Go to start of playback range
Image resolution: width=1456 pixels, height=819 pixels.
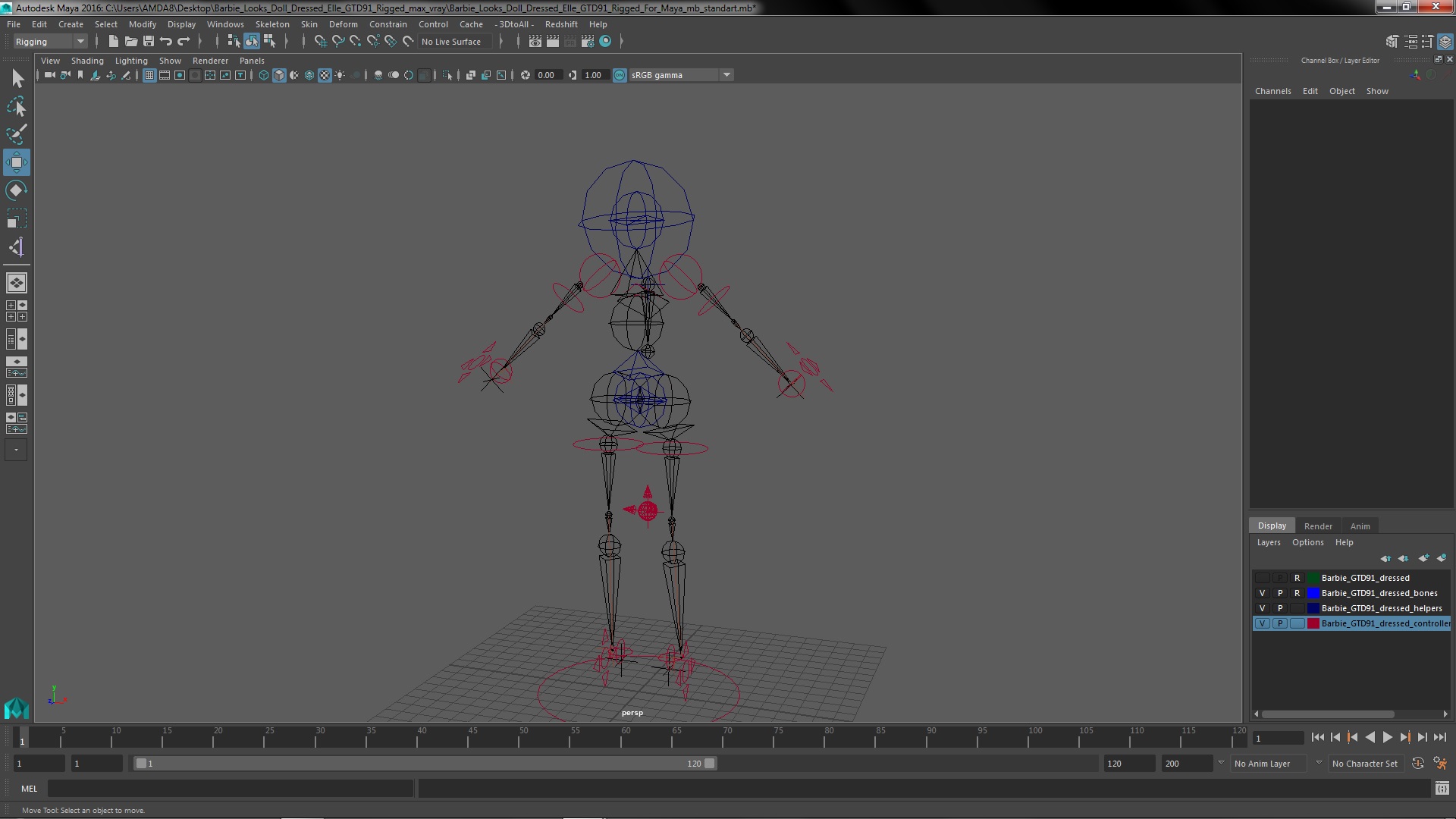coord(1317,737)
